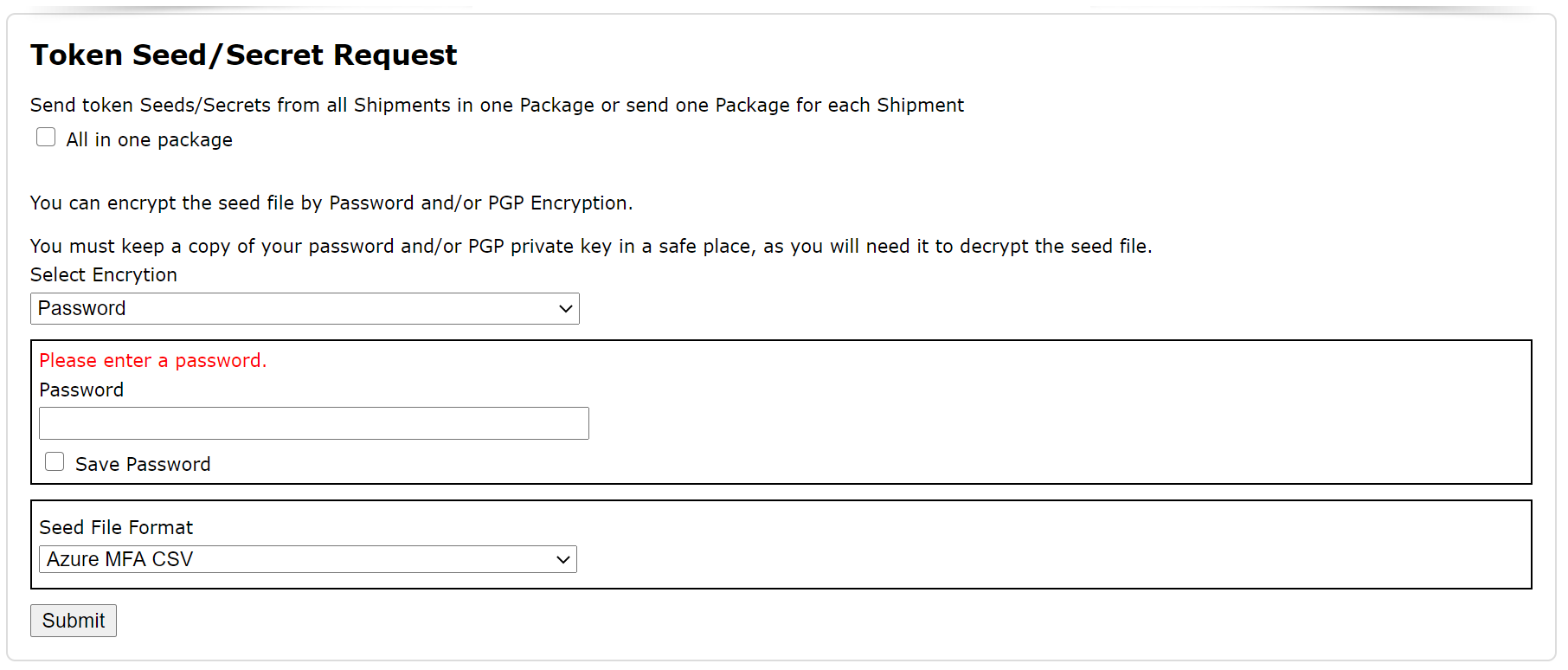Click the chevron arrow on the encryption dropdown
The width and height of the screenshot is (1568, 670).
[x=566, y=309]
